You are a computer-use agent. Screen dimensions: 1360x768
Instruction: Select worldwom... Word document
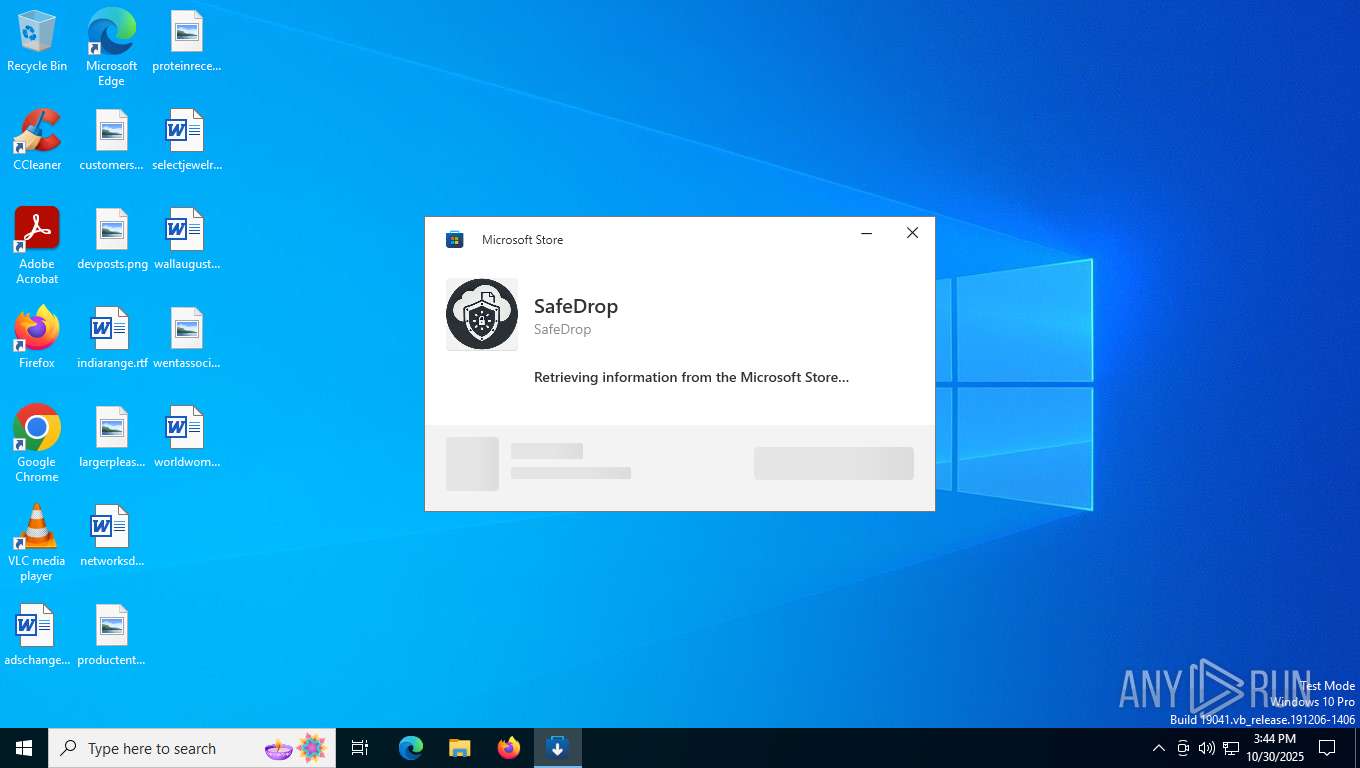click(186, 437)
